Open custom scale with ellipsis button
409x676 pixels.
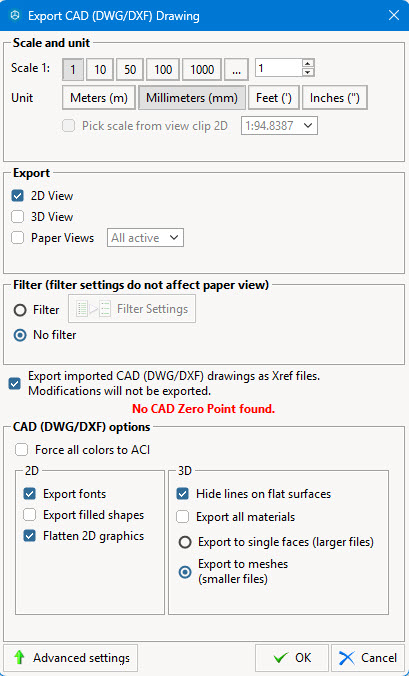pyautogui.click(x=236, y=69)
